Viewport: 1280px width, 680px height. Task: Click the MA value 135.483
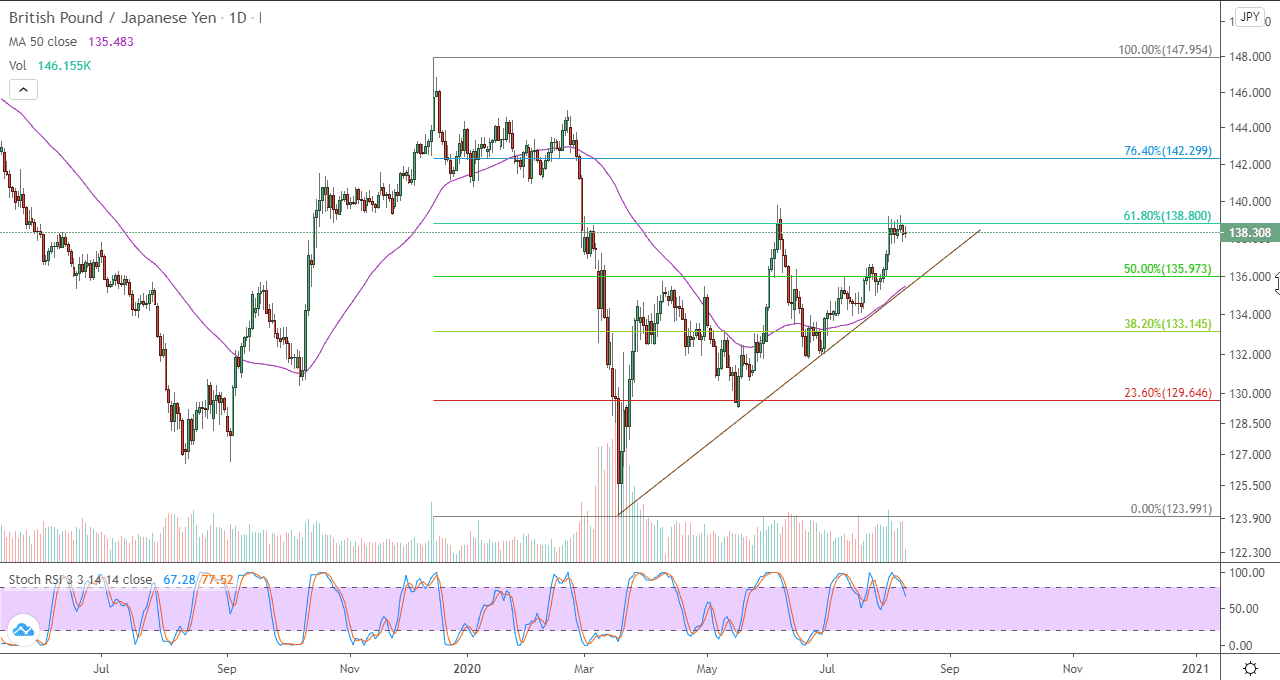pos(111,42)
